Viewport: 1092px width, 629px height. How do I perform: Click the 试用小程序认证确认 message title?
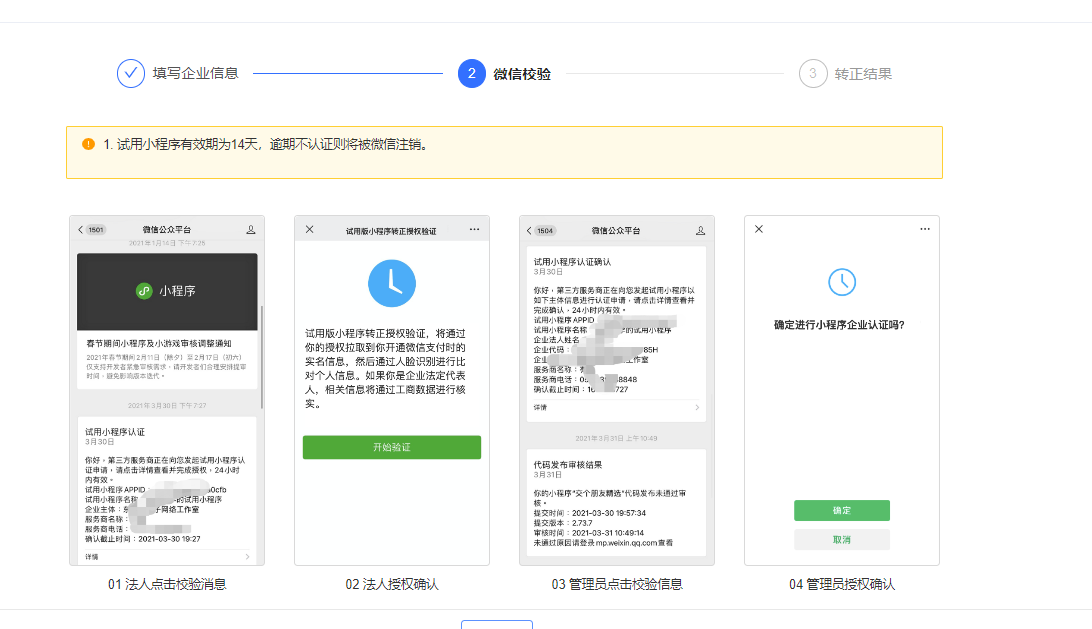click(572, 262)
